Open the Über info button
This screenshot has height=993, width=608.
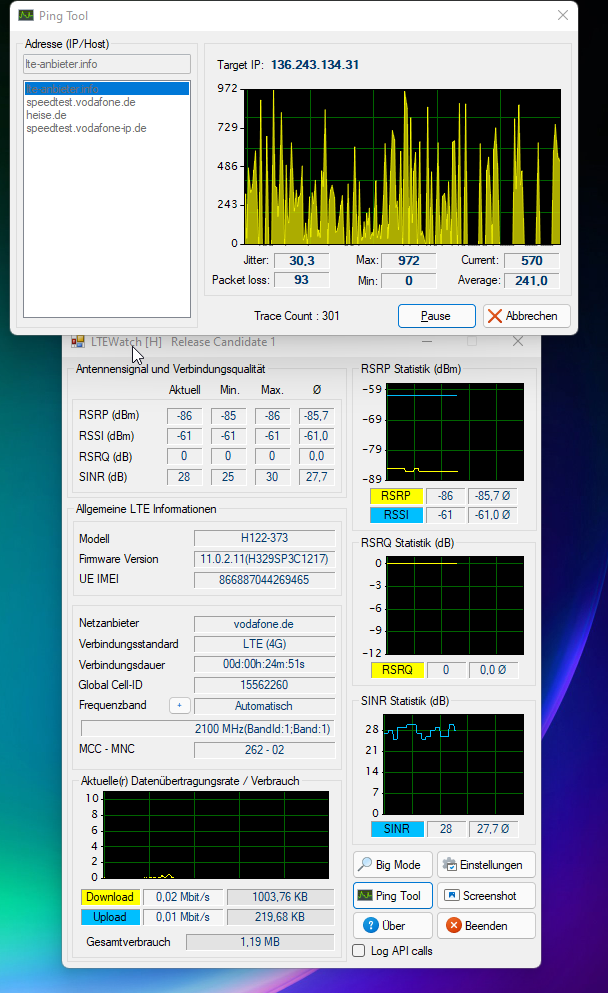(x=393, y=925)
